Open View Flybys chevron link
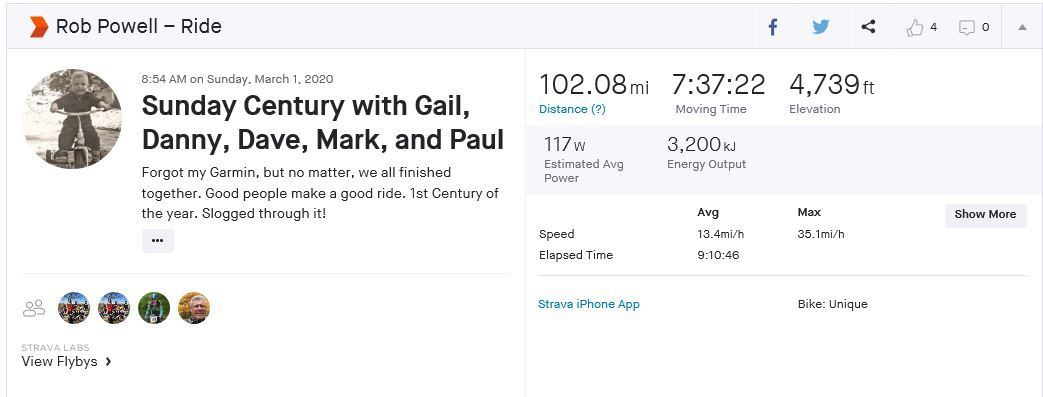The image size is (1043, 397). click(66, 362)
